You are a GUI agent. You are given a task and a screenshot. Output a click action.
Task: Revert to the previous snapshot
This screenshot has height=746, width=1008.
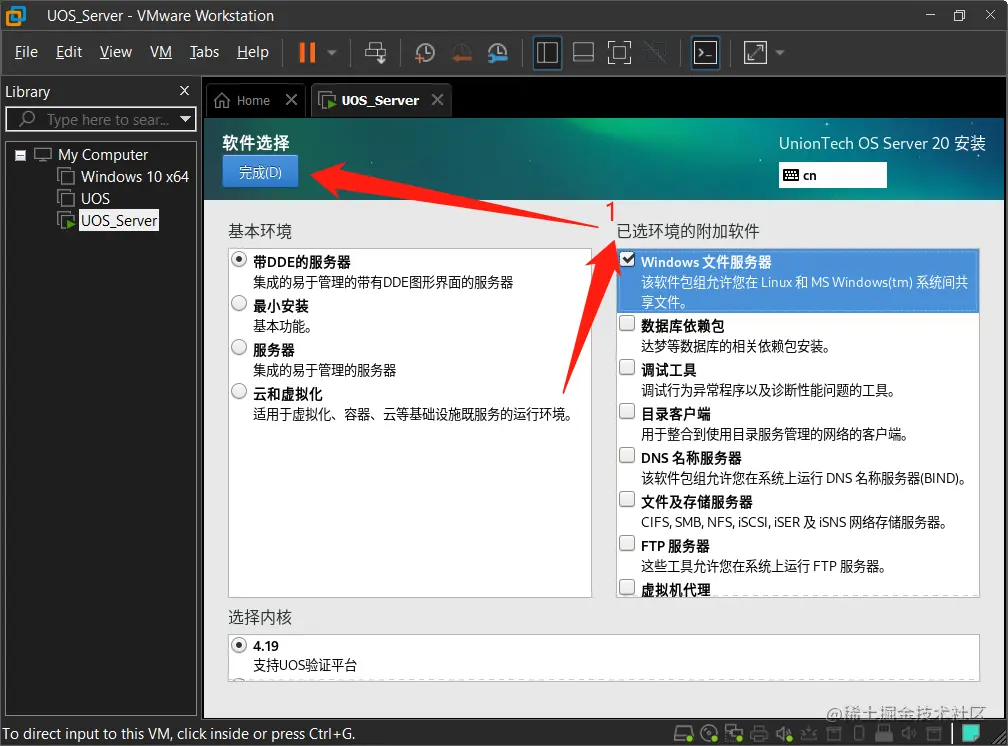[461, 53]
